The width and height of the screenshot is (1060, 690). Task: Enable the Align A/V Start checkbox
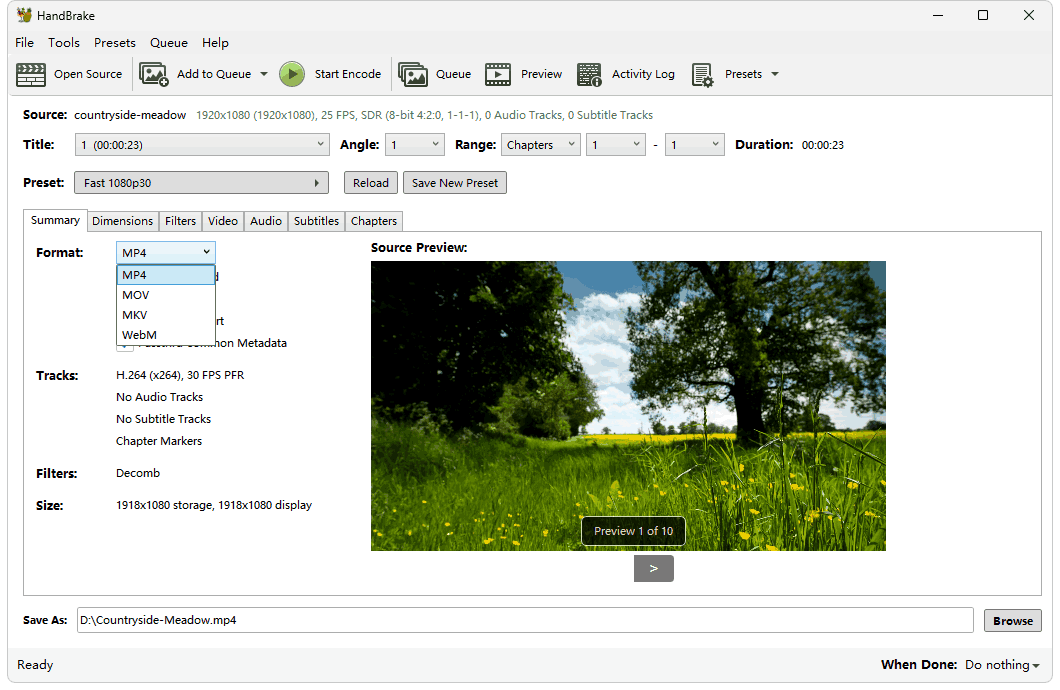coord(123,321)
